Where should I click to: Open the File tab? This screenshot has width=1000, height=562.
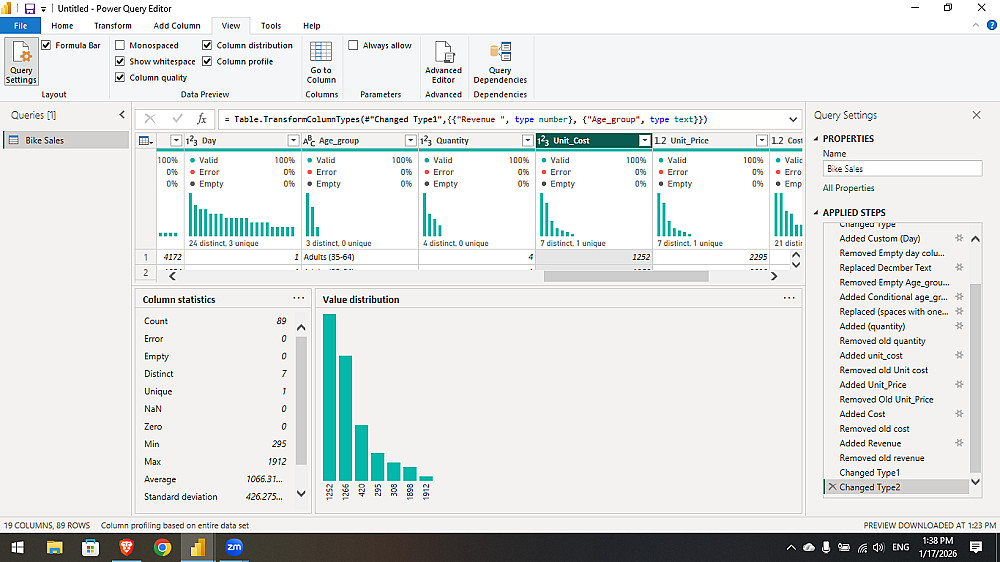click(x=20, y=26)
